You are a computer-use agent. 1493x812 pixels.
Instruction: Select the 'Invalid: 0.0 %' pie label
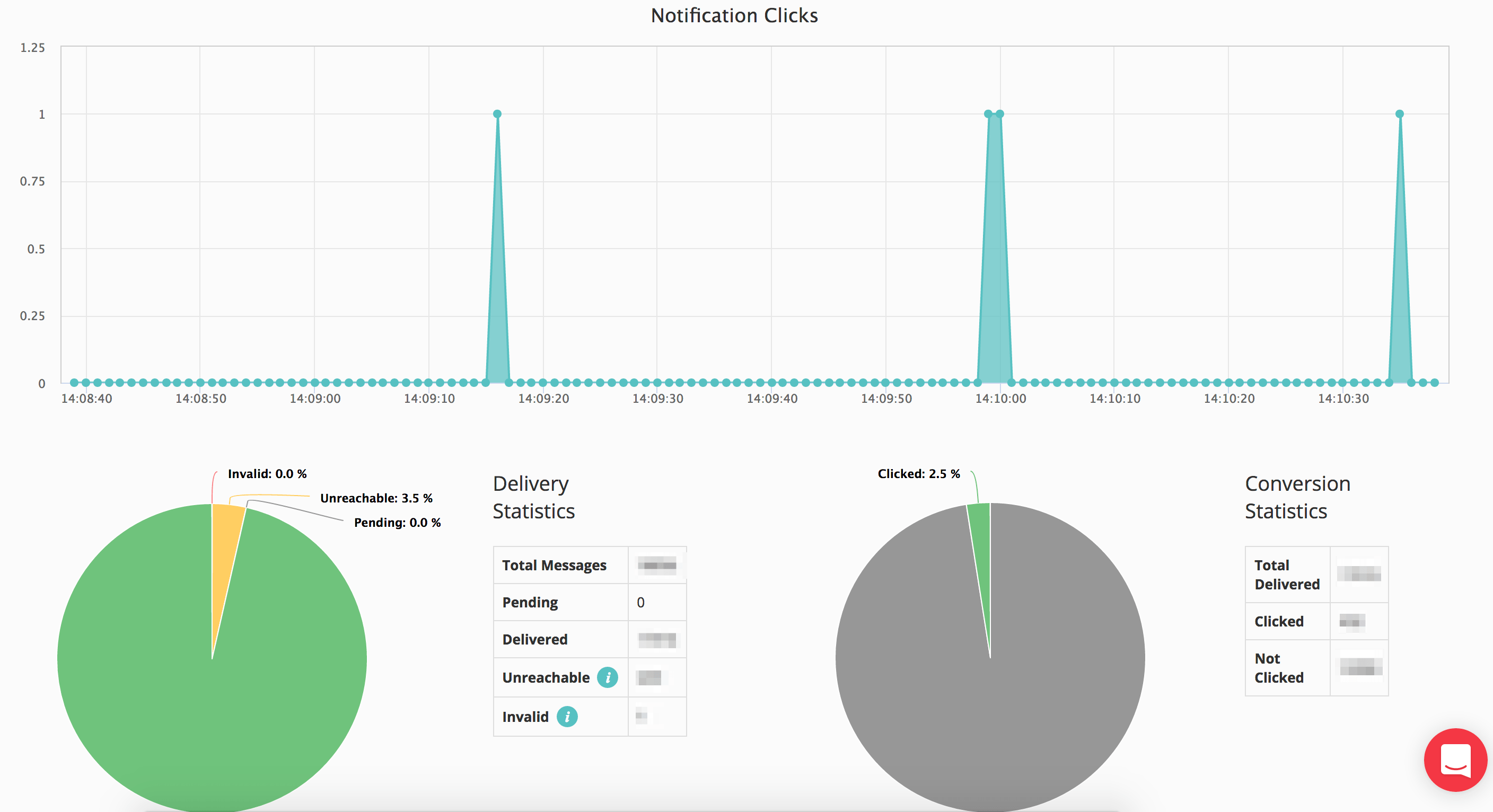[x=267, y=473]
